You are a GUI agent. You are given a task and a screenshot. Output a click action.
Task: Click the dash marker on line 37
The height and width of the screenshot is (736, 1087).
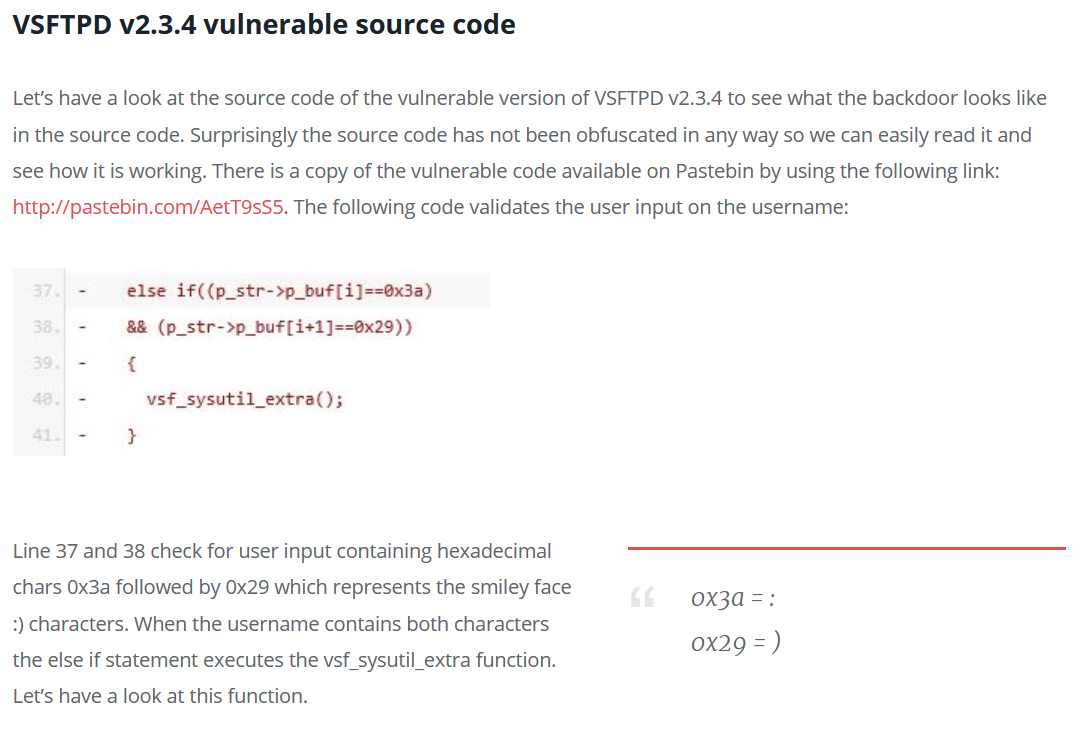click(x=82, y=291)
